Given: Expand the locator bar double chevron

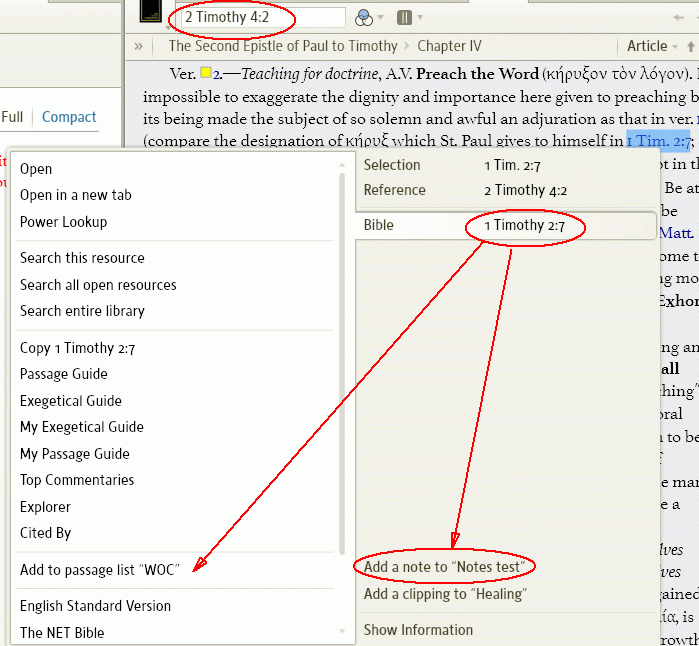Looking at the screenshot, I should 139,46.
